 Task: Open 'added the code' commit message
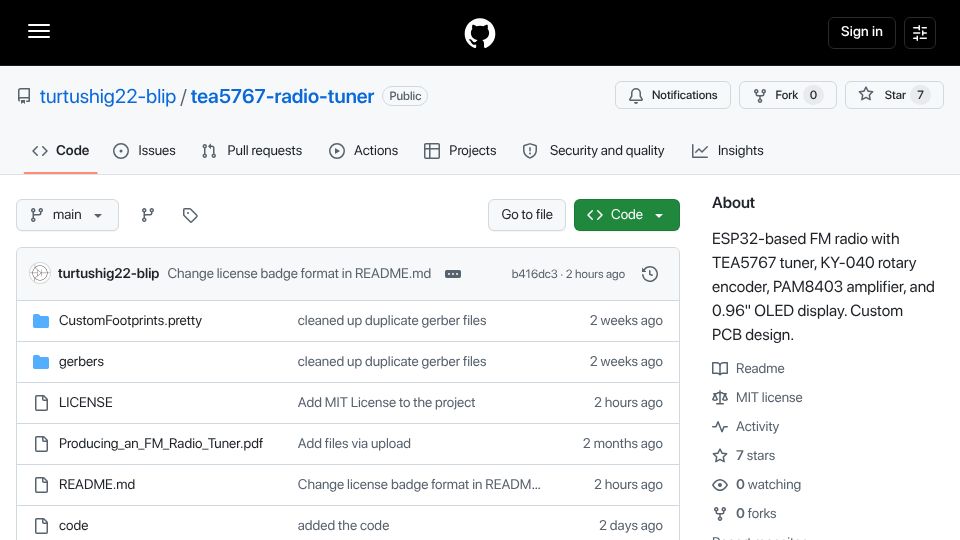[x=343, y=525]
